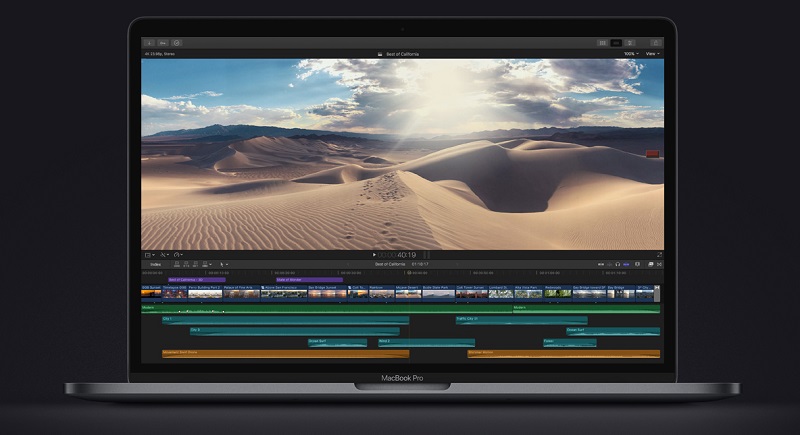Enter fullscreen viewer playback
The image size is (800, 435).
click(x=659, y=254)
